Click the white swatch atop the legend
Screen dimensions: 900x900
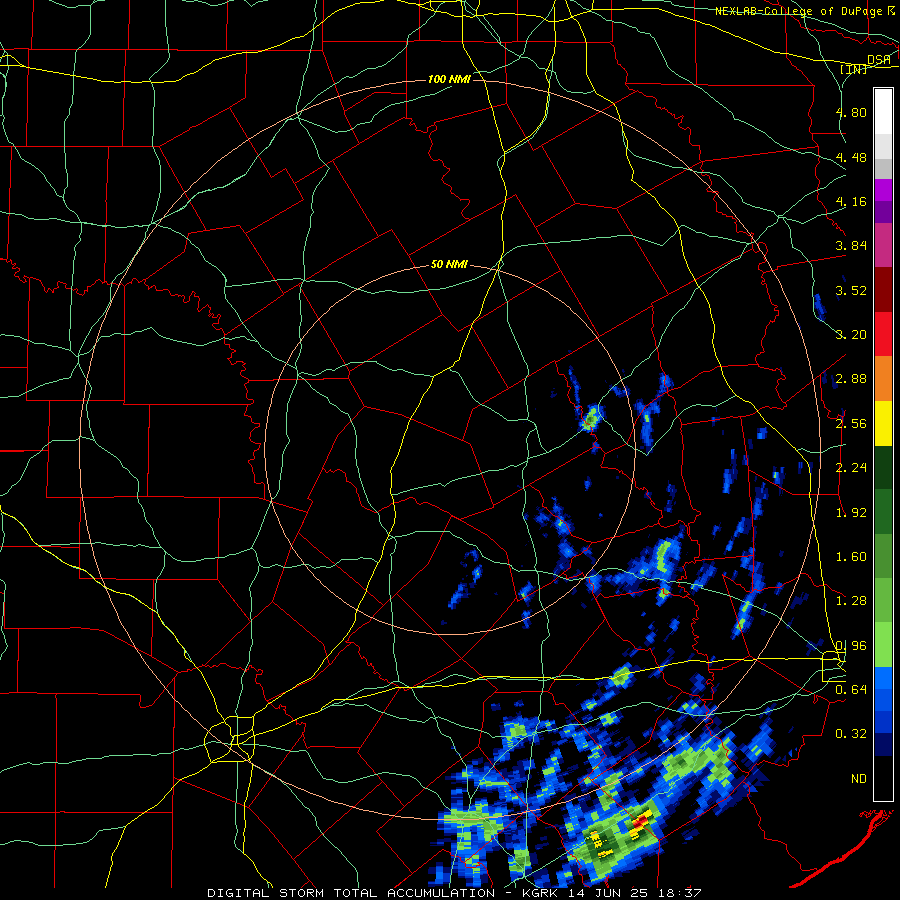click(883, 111)
